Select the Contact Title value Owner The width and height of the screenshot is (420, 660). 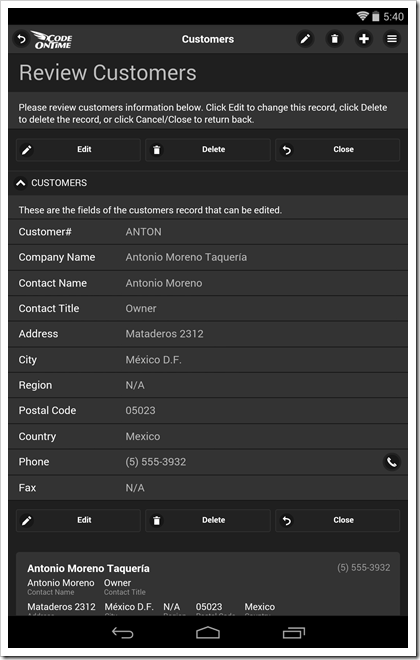point(141,309)
